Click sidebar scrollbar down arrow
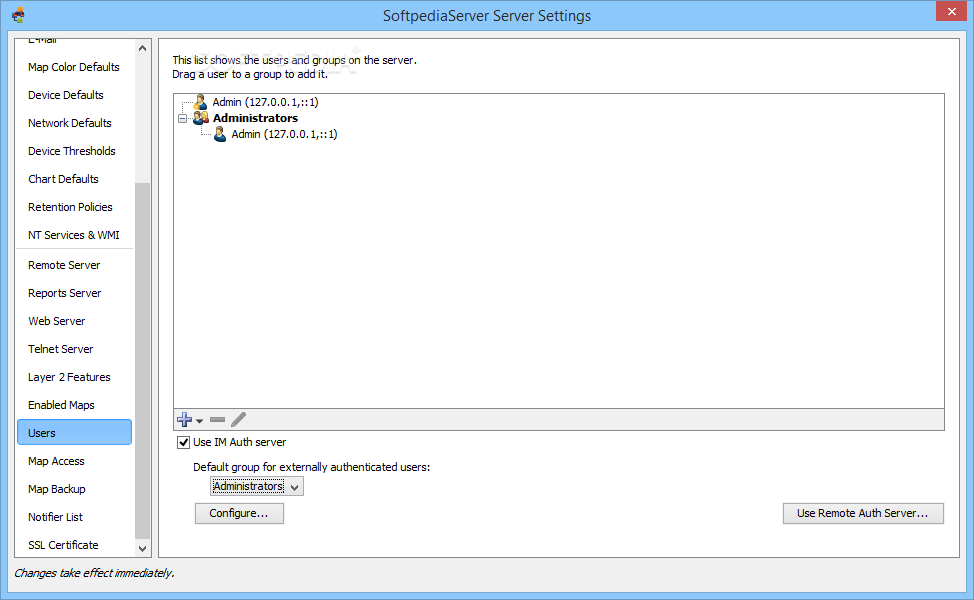Viewport: 974px width, 600px height. [x=142, y=548]
